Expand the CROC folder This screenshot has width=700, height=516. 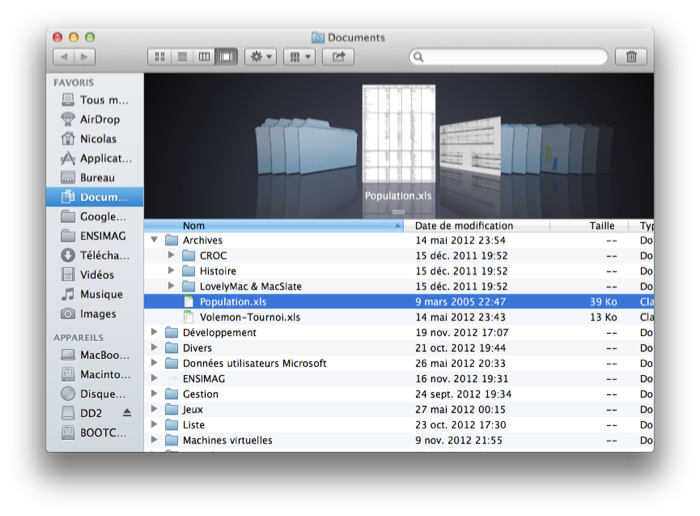point(171,256)
